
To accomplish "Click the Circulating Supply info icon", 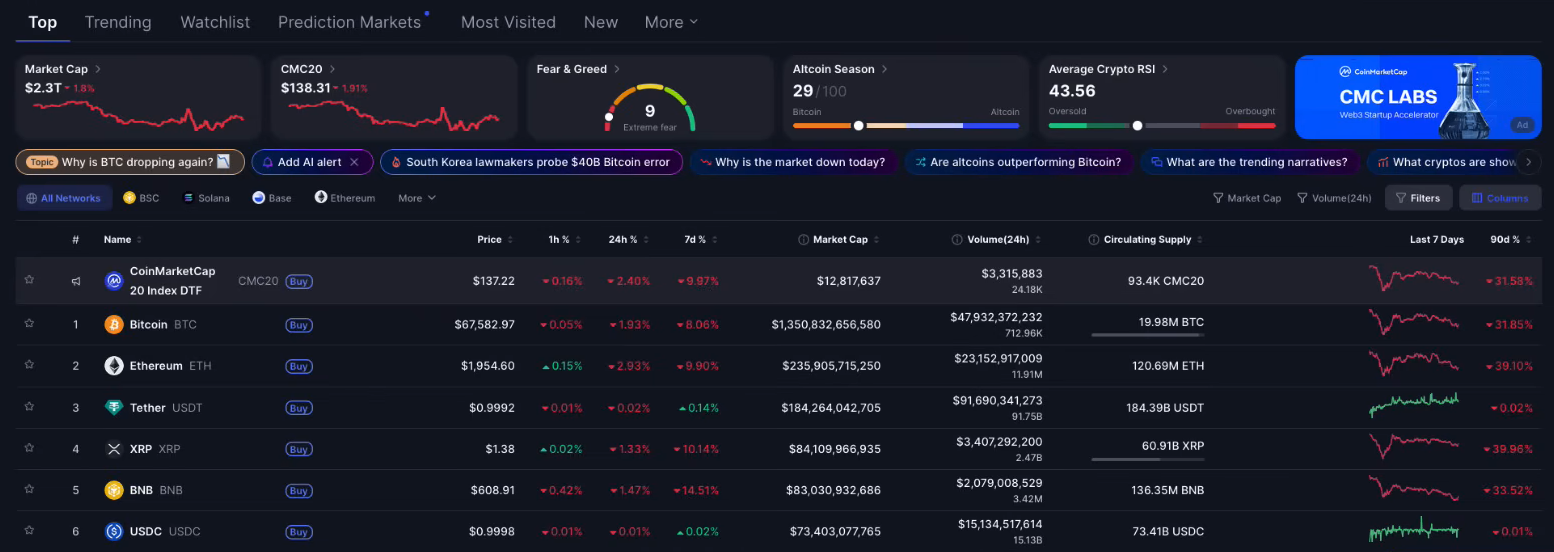I will coord(1094,240).
